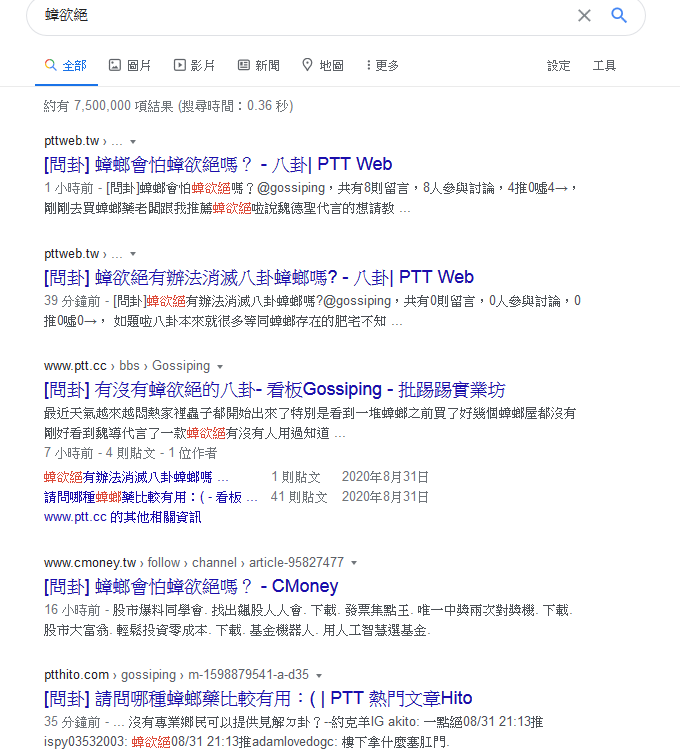Click the text 1 則貼文 in sitelinks
The width and height of the screenshot is (680, 750).
click(x=296, y=477)
